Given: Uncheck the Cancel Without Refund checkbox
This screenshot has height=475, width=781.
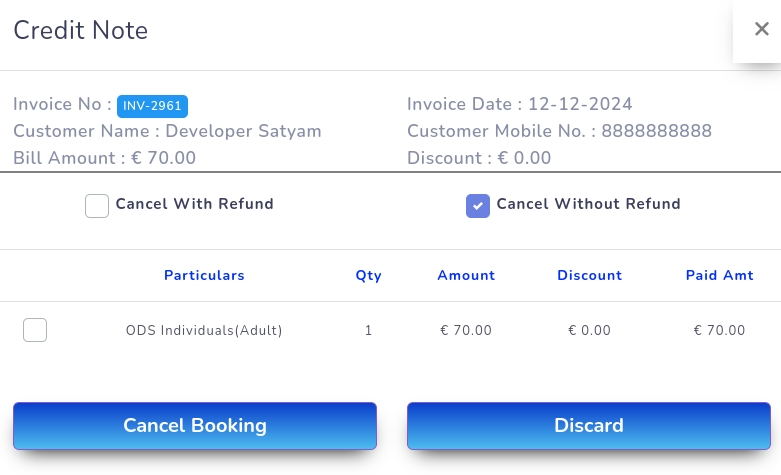Looking at the screenshot, I should click(x=478, y=206).
